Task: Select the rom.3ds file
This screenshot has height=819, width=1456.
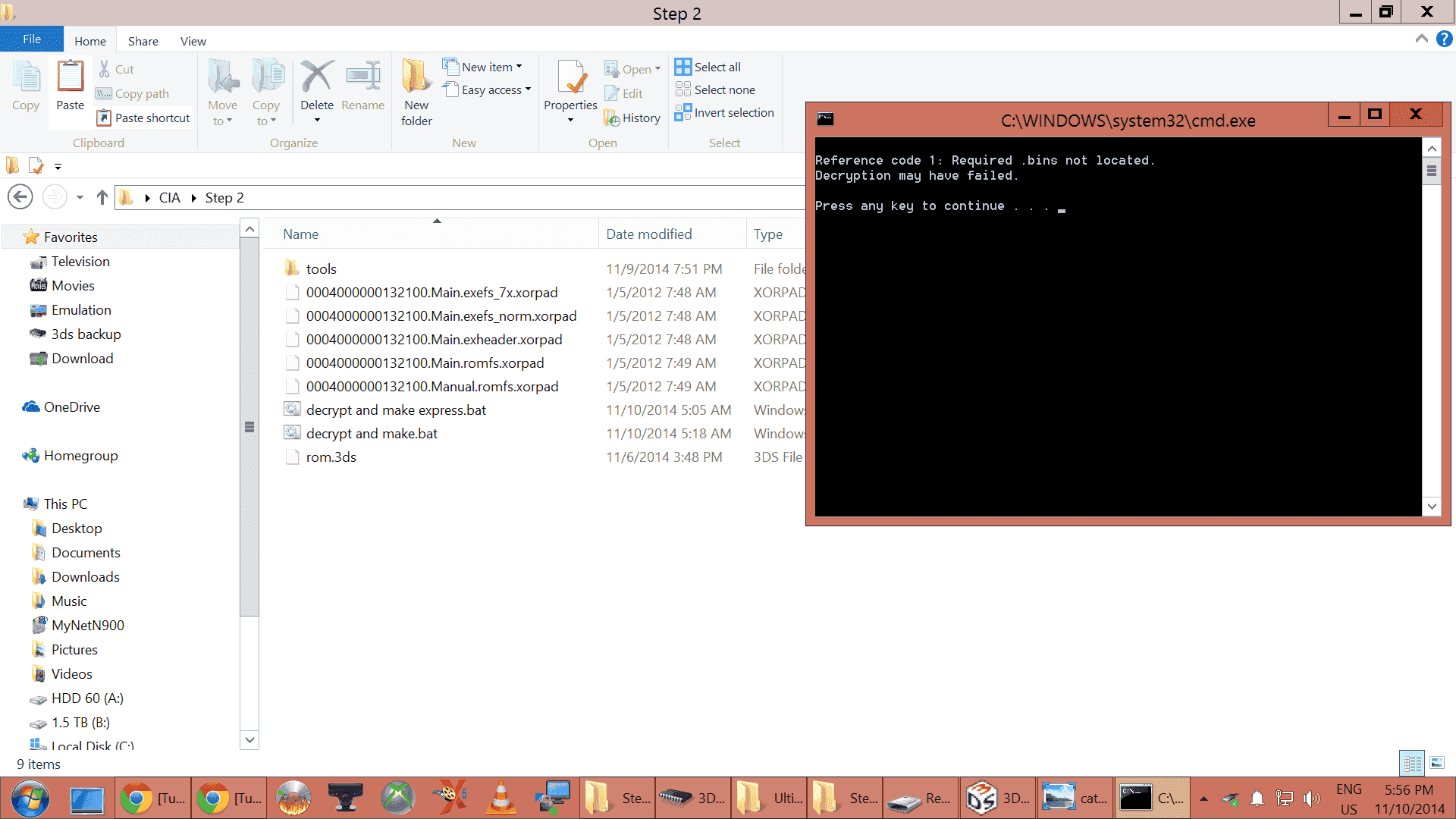Action: pos(331,457)
